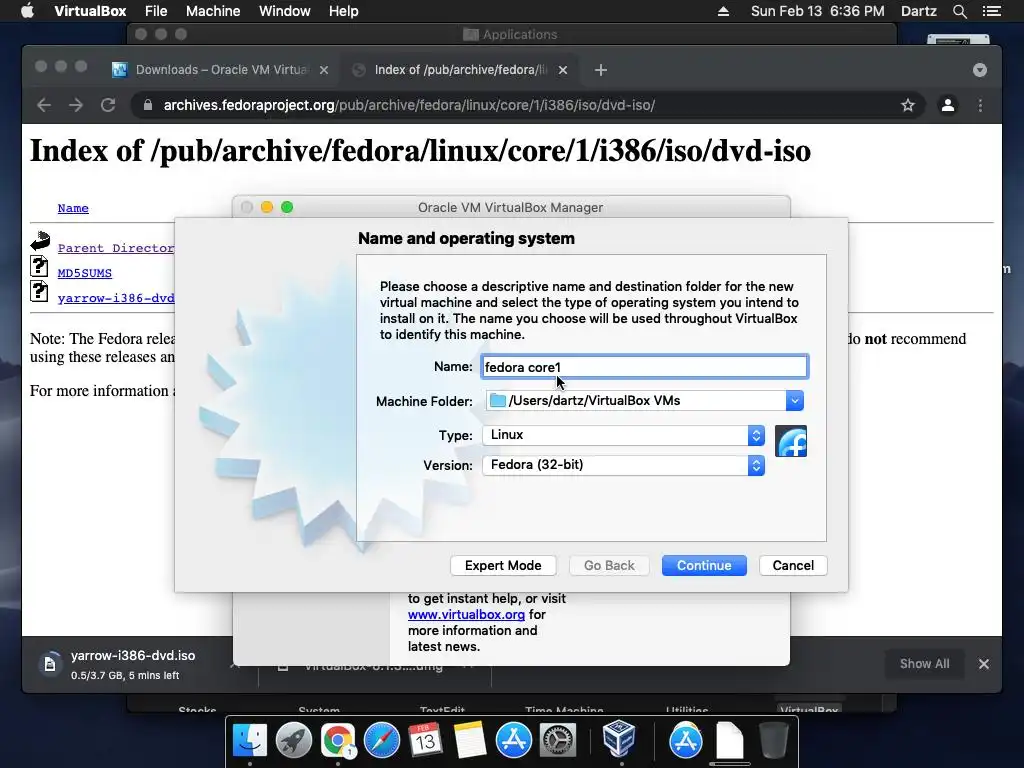Open Notes from the dock
Image resolution: width=1024 pixels, height=768 pixels.
tap(470, 740)
